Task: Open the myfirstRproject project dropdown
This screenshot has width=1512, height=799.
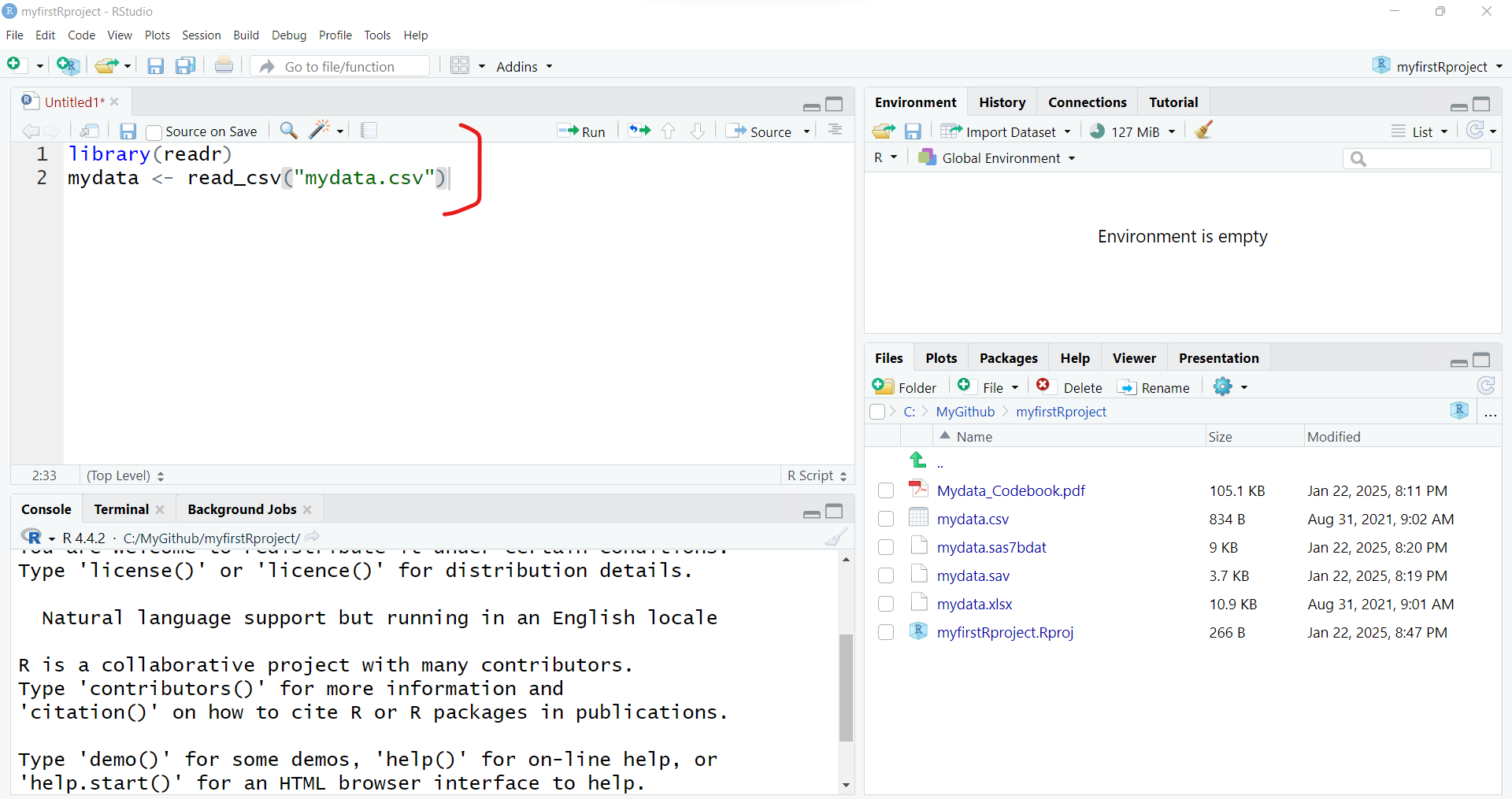Action: click(x=1438, y=66)
